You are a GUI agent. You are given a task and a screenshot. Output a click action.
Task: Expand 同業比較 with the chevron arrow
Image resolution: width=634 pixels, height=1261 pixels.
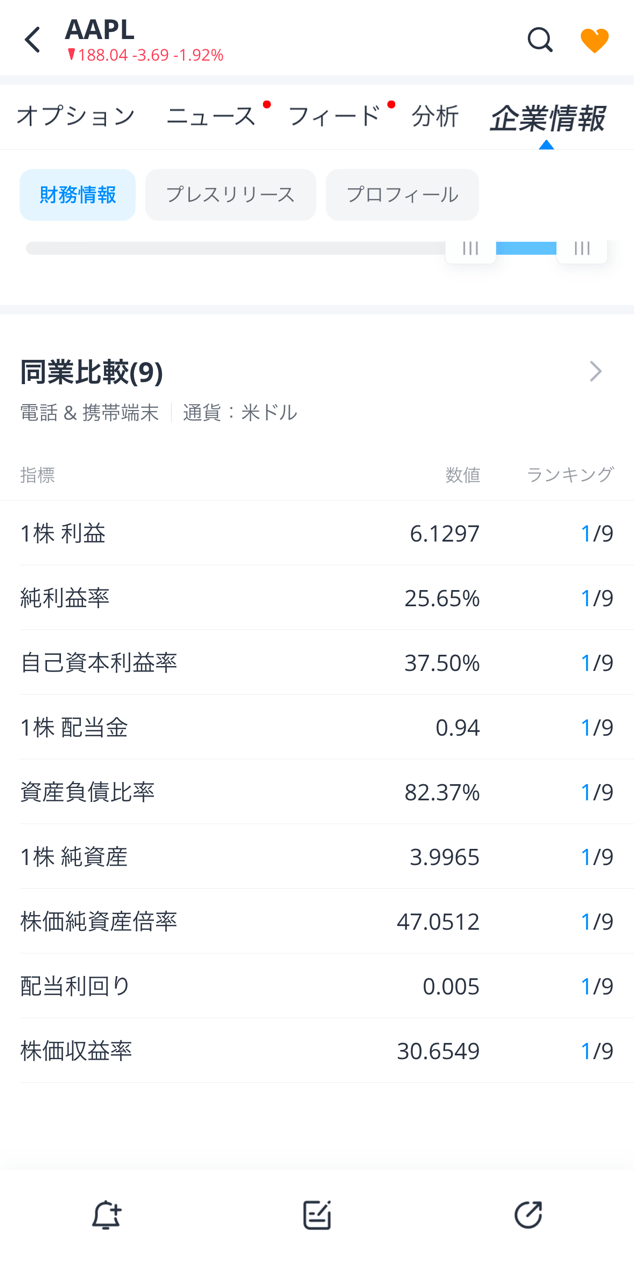[596, 372]
